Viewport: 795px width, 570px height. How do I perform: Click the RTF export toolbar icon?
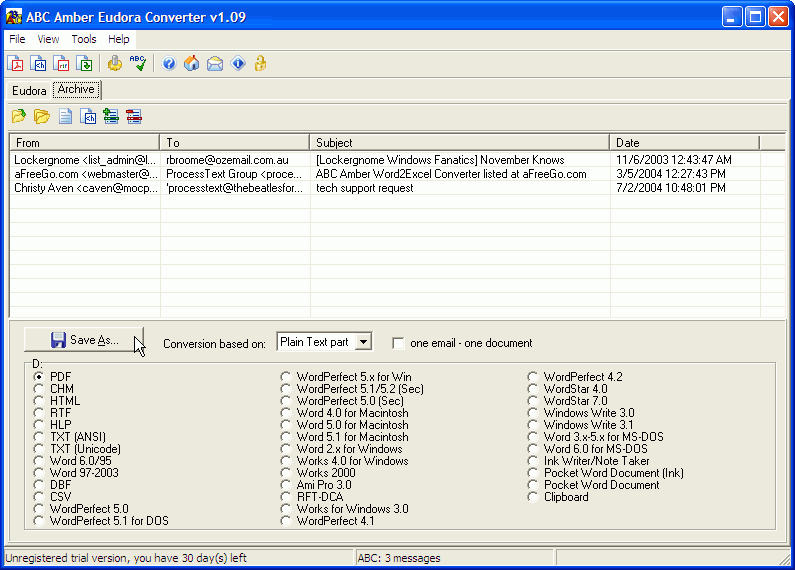coord(61,63)
